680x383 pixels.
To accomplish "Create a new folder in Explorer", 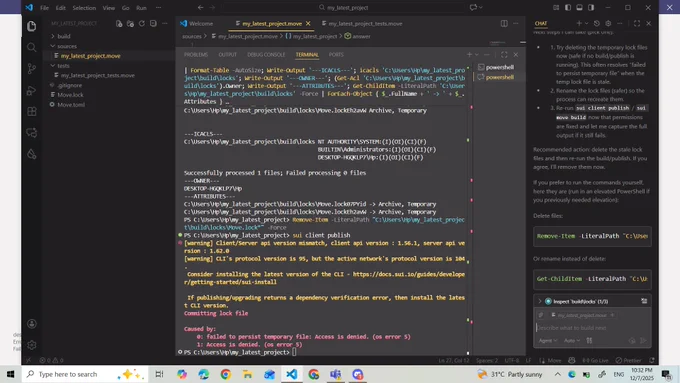I will point(130,23).
